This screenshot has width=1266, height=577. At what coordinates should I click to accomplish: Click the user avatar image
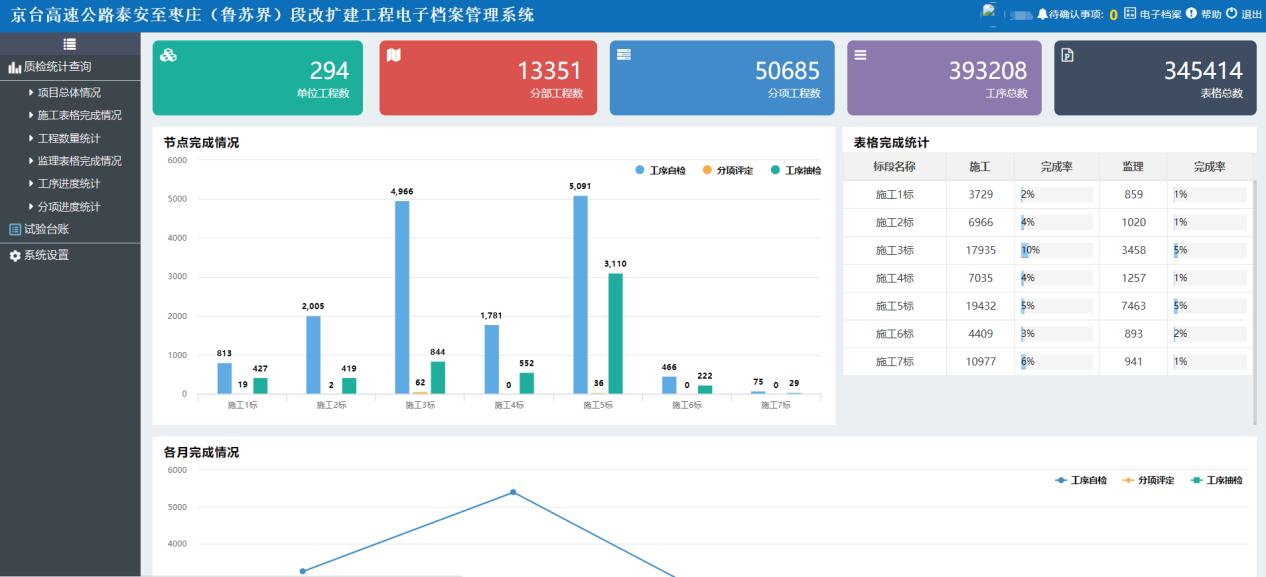pyautogui.click(x=990, y=12)
